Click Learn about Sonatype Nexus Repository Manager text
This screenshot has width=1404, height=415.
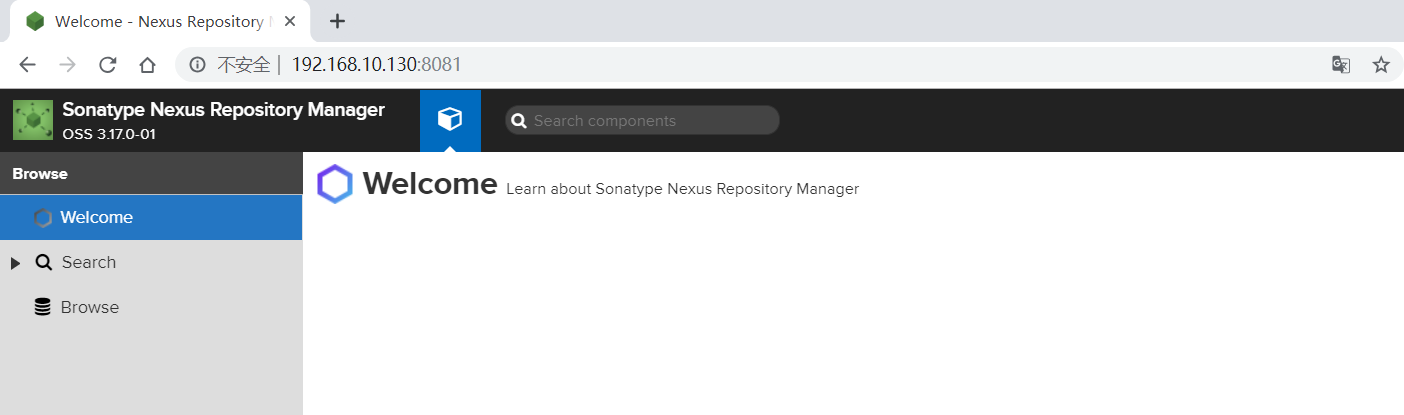[x=683, y=189]
